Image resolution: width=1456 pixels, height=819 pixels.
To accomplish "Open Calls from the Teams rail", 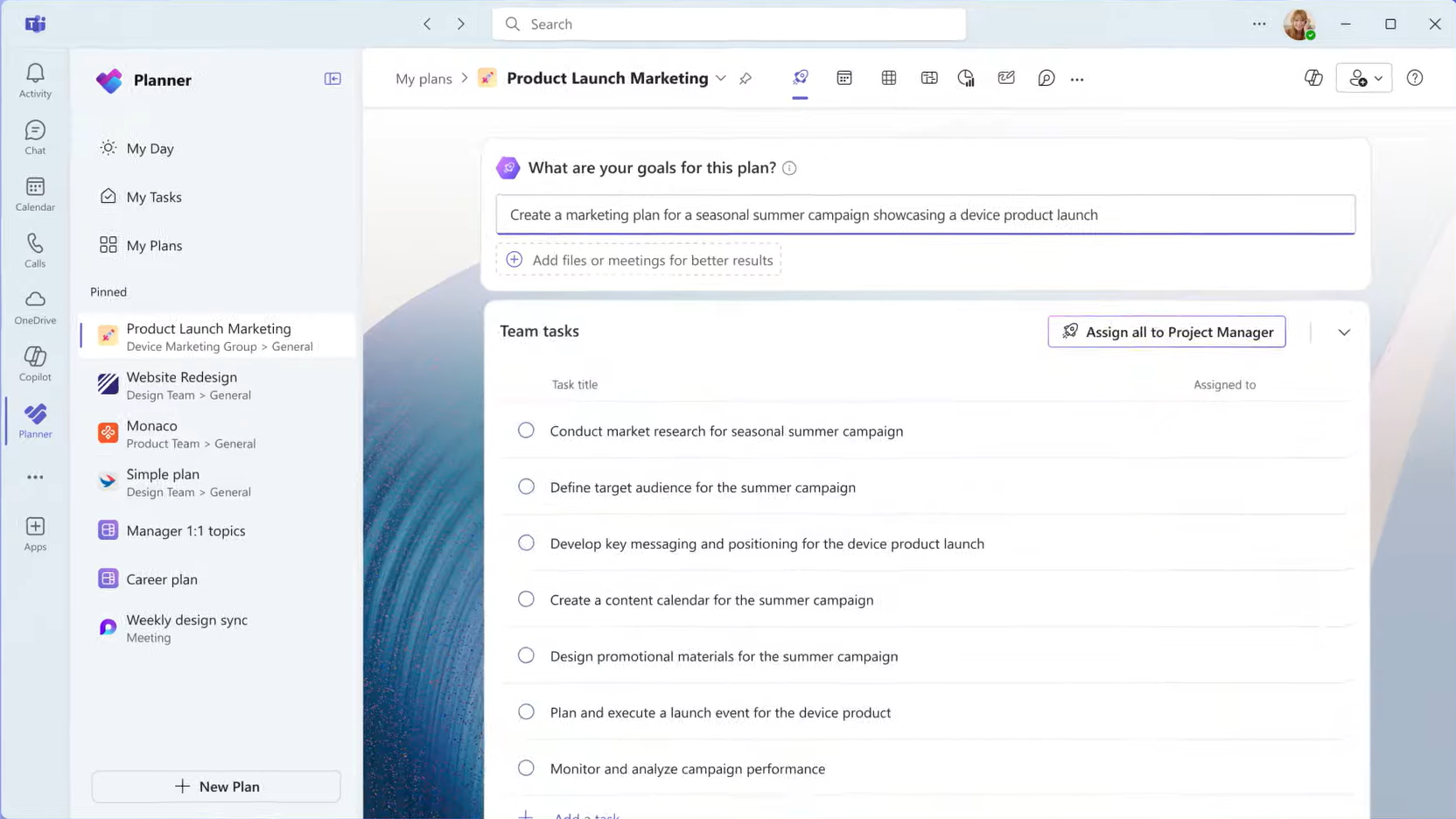I will (35, 250).
